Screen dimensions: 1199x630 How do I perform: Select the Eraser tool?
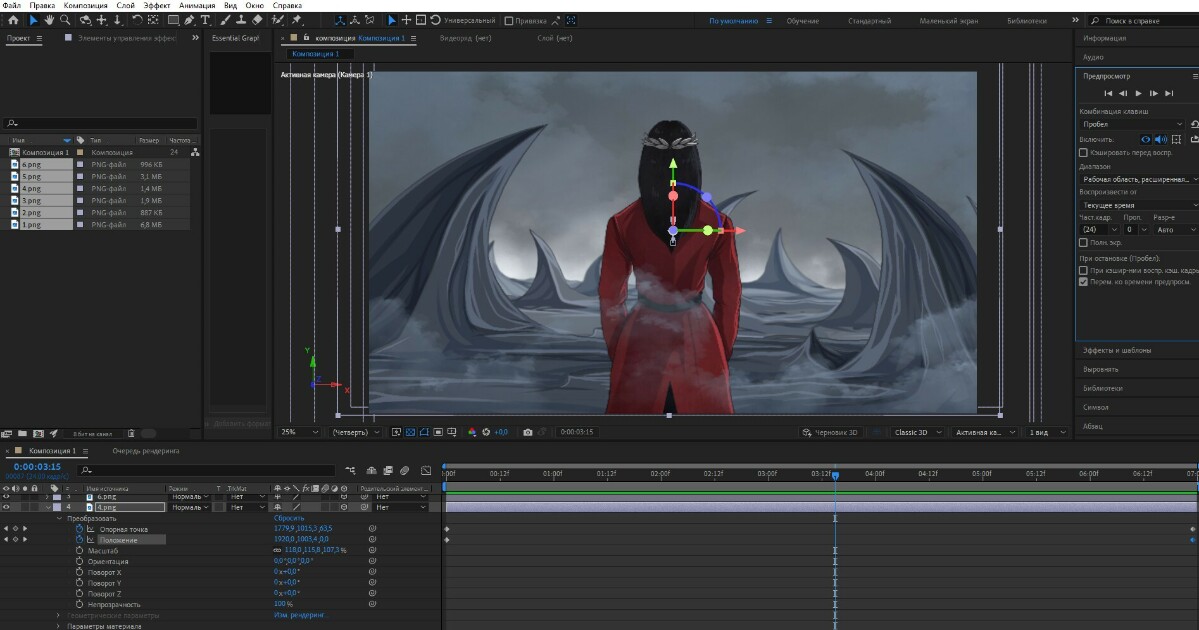click(258, 20)
